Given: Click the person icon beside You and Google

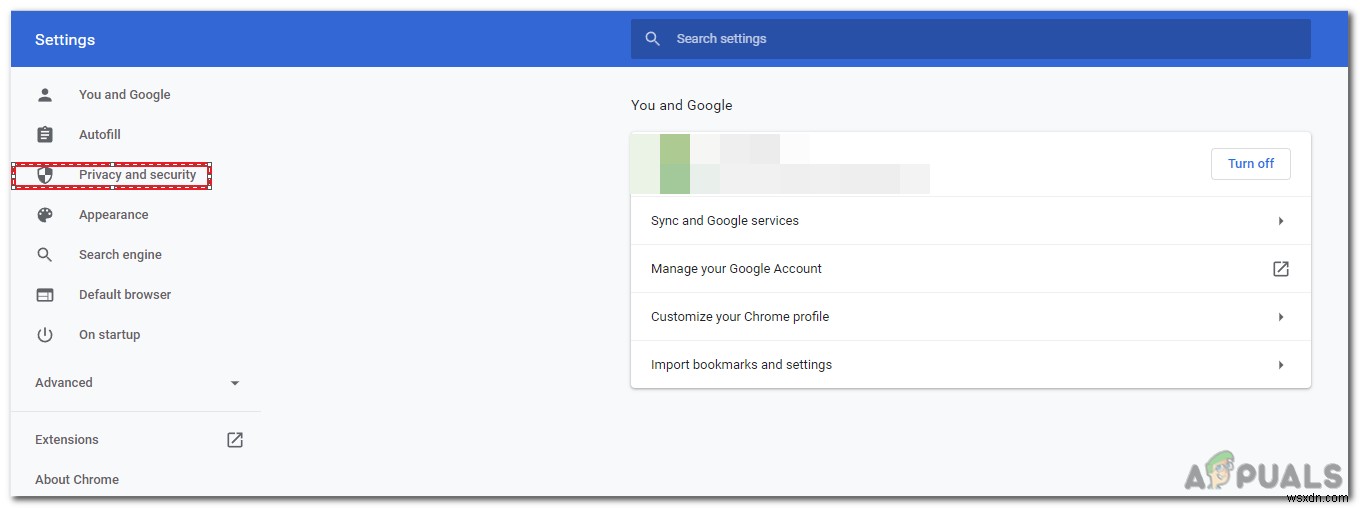Looking at the screenshot, I should pos(45,95).
